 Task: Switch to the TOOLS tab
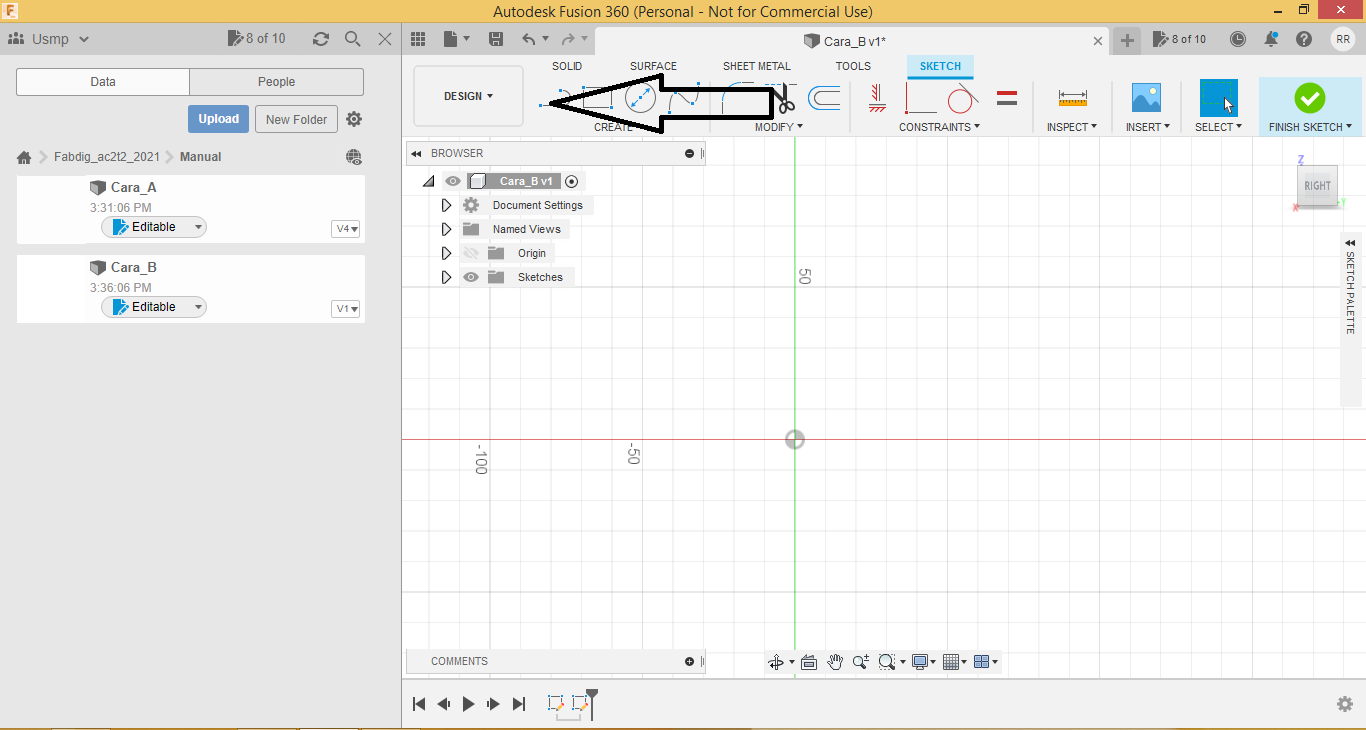point(853,66)
